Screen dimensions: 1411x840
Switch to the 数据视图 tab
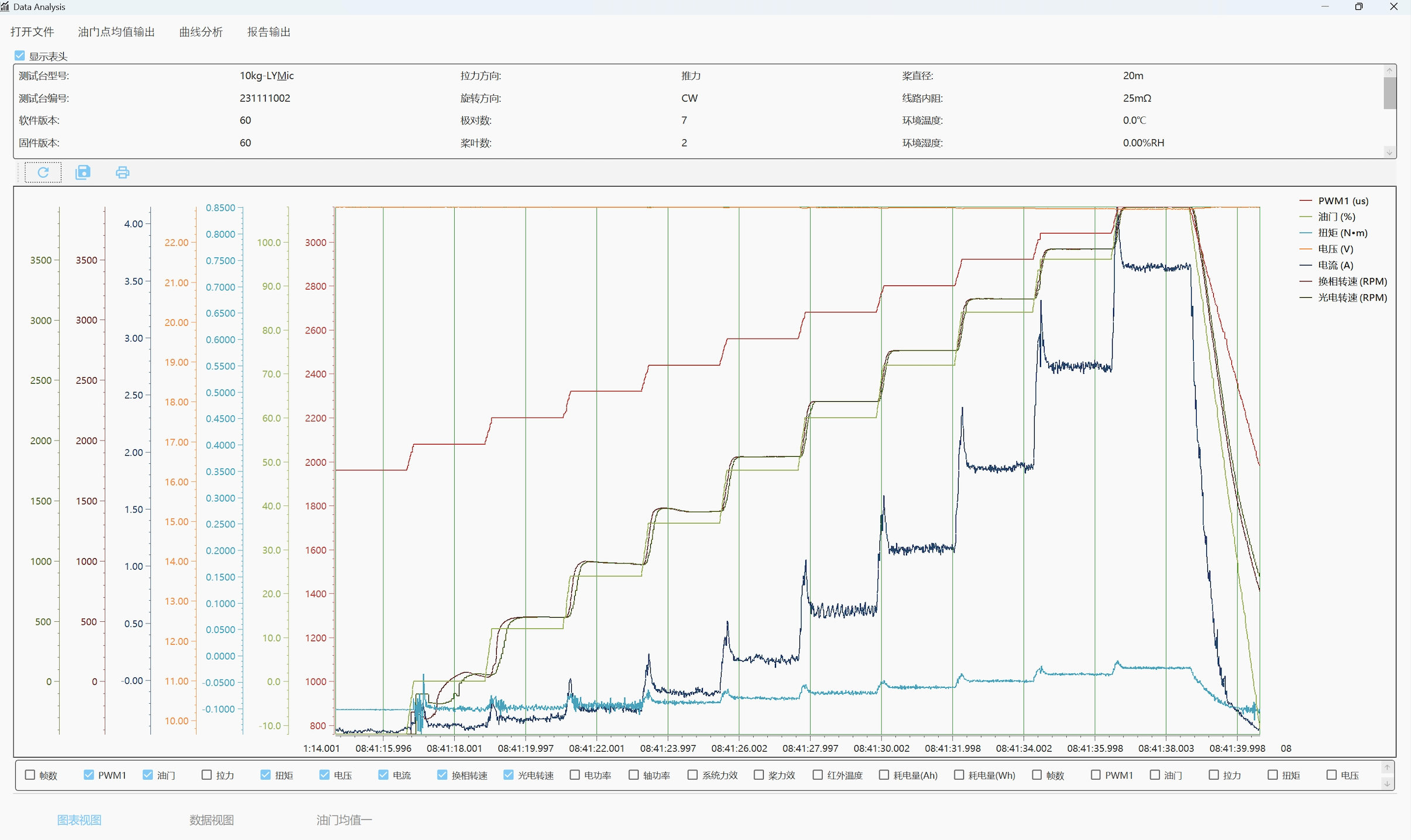211,820
